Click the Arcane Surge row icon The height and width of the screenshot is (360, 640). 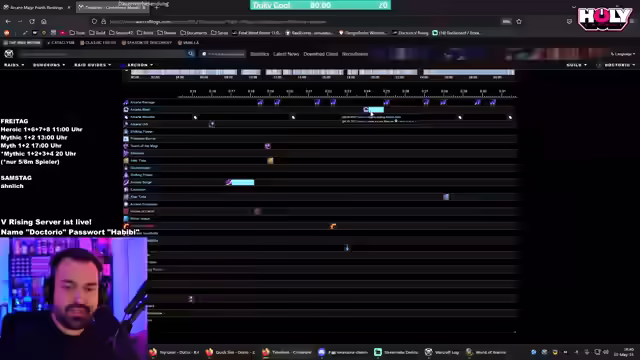pos(126,182)
